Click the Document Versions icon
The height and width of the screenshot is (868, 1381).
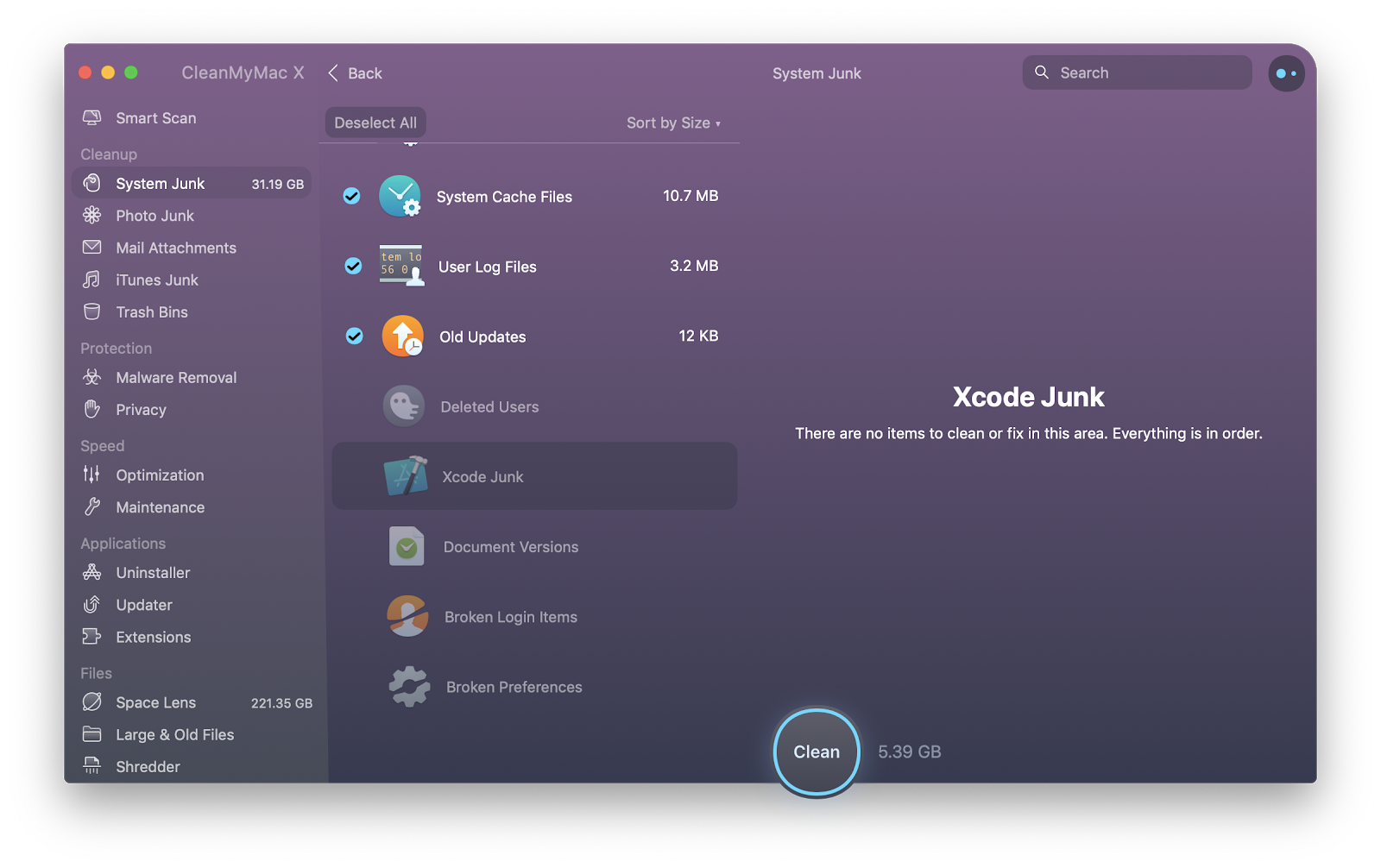(x=407, y=545)
